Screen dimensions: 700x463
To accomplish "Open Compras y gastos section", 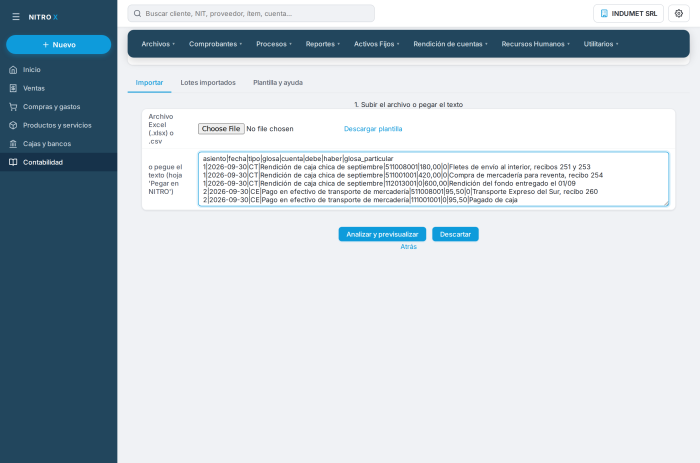I will click(58, 107).
